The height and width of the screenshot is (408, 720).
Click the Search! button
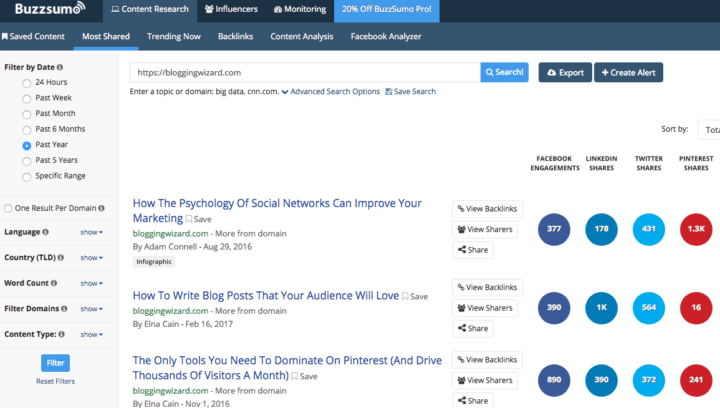[504, 73]
